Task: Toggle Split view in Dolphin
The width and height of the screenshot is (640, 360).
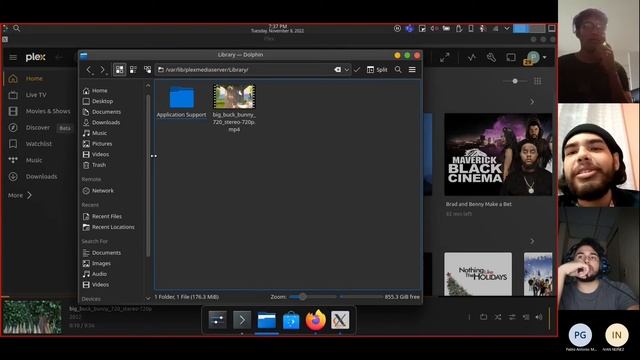Action: click(377, 70)
